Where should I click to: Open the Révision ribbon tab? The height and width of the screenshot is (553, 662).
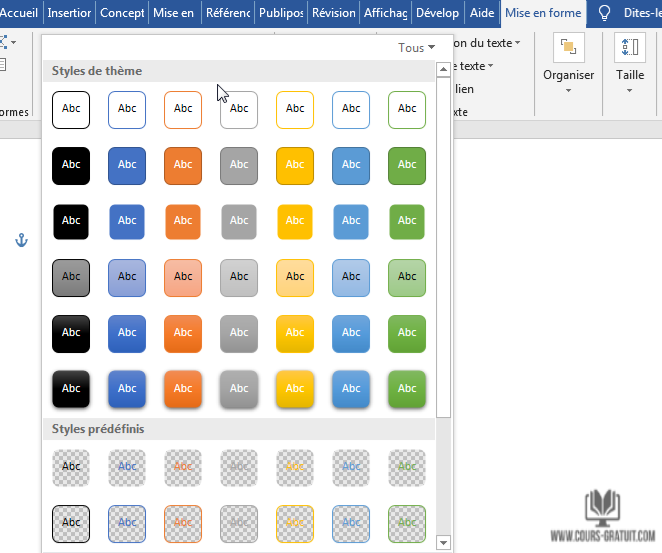coord(333,13)
